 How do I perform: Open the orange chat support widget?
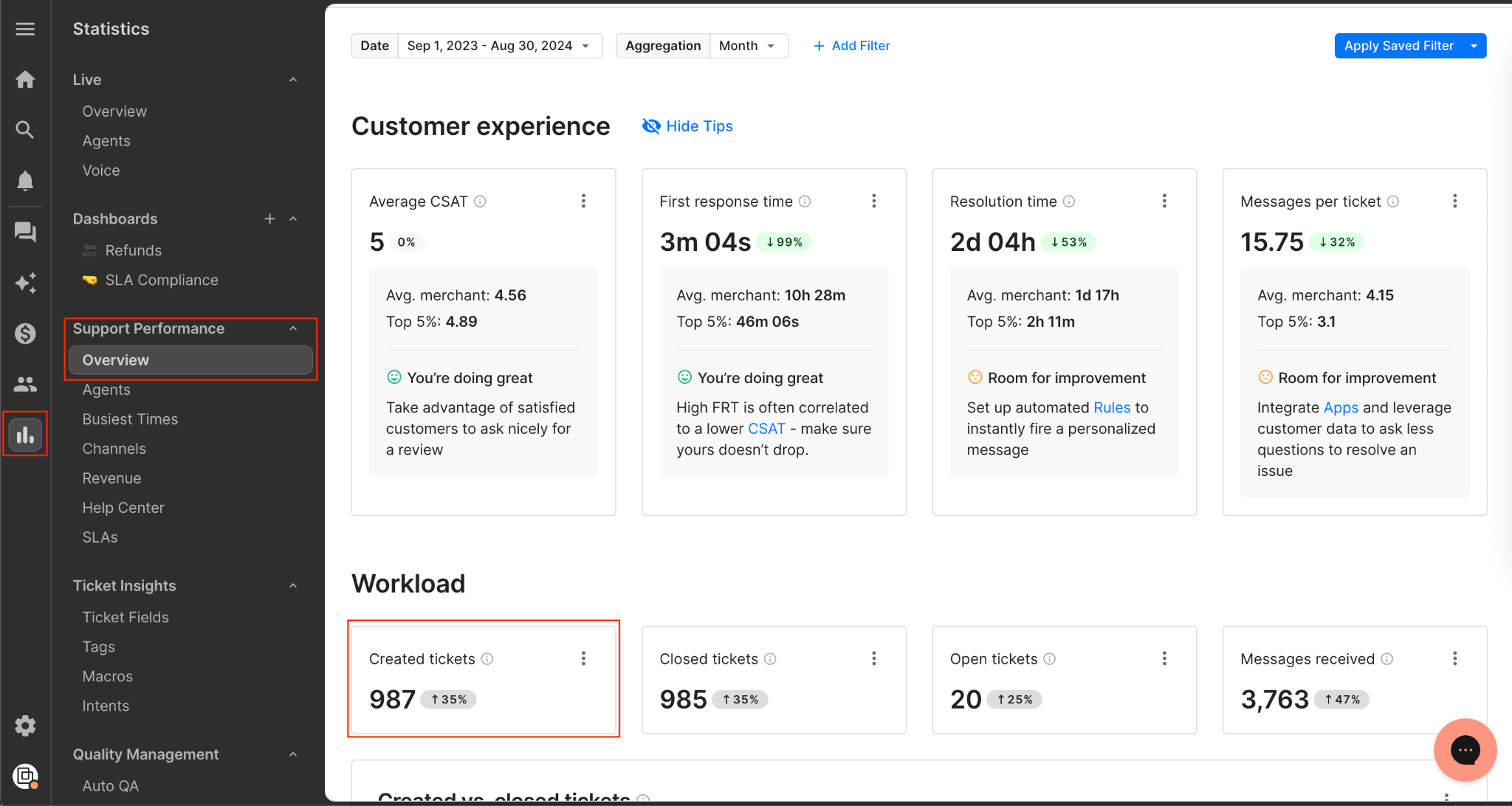point(1465,750)
